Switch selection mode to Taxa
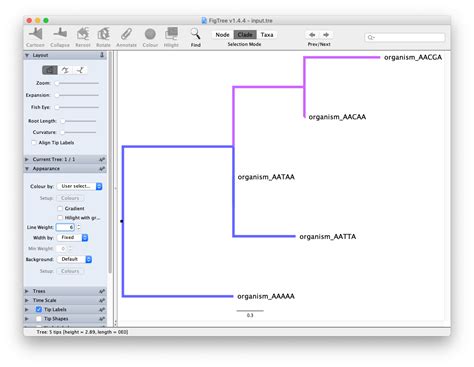Image resolution: width=474 pixels, height=367 pixels. 267,35
